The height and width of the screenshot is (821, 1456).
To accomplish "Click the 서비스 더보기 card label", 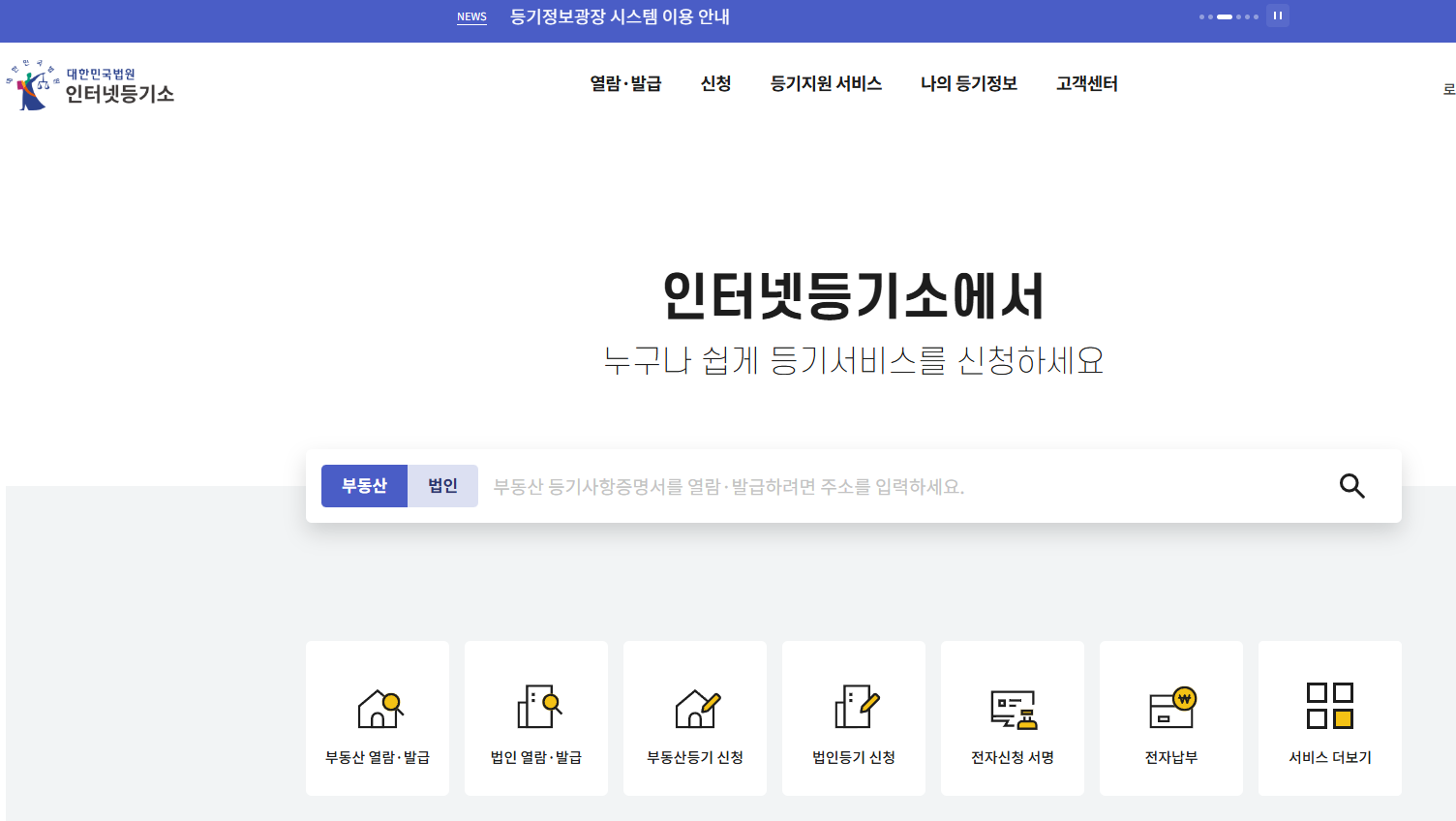I will (1330, 757).
